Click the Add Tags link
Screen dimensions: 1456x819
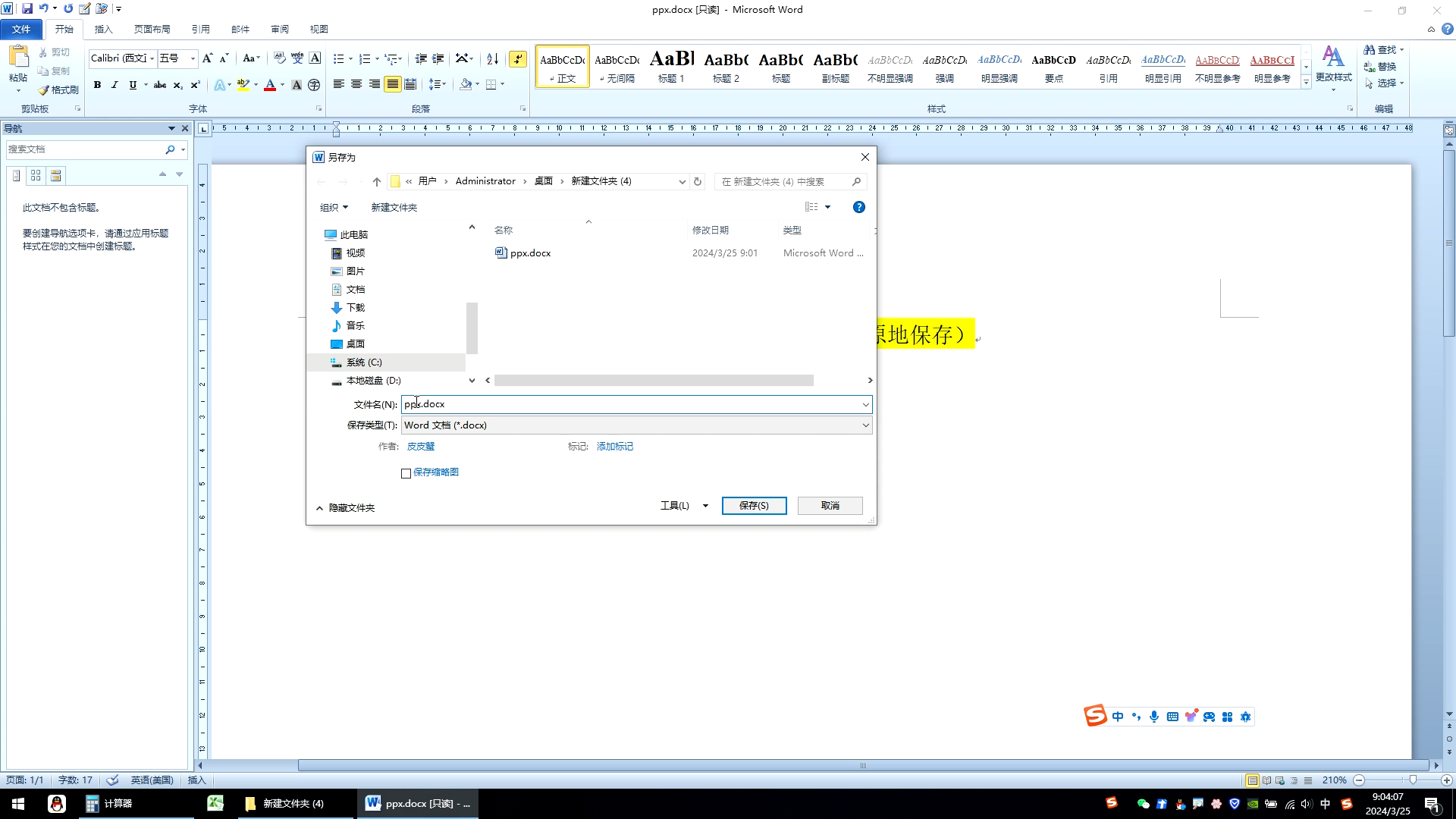[614, 447]
